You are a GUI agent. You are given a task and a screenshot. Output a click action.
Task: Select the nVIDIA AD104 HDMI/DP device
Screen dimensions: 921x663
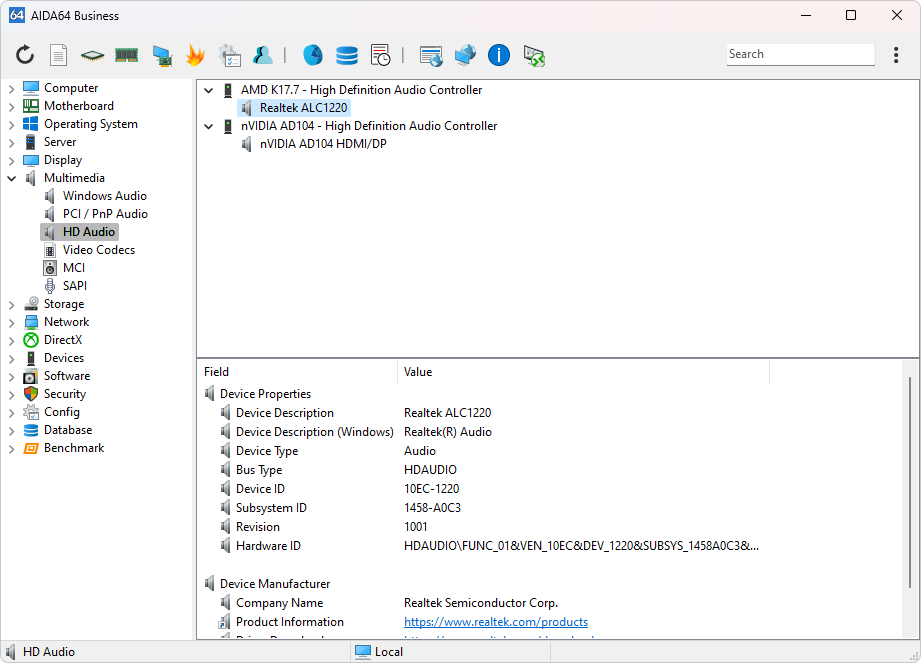coord(322,144)
